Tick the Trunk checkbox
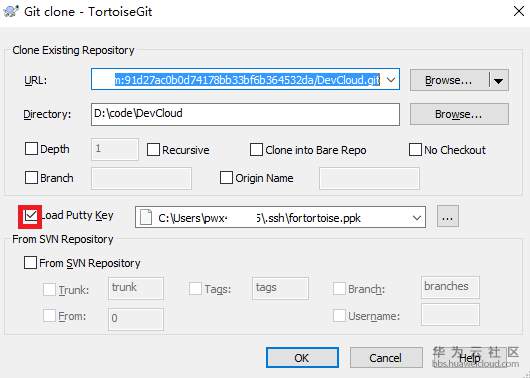The image size is (530, 378). 49,289
